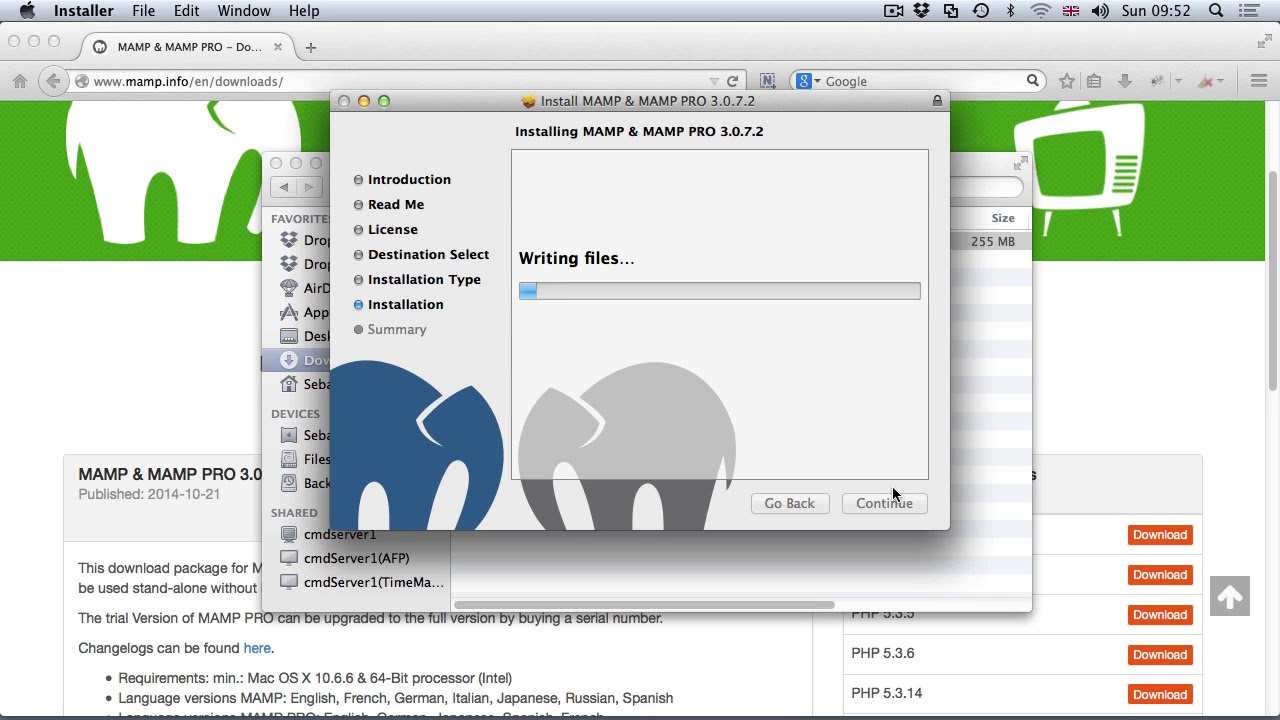Click the lock icon in installer title bar
Screen dimensions: 1280x720
coord(937,101)
